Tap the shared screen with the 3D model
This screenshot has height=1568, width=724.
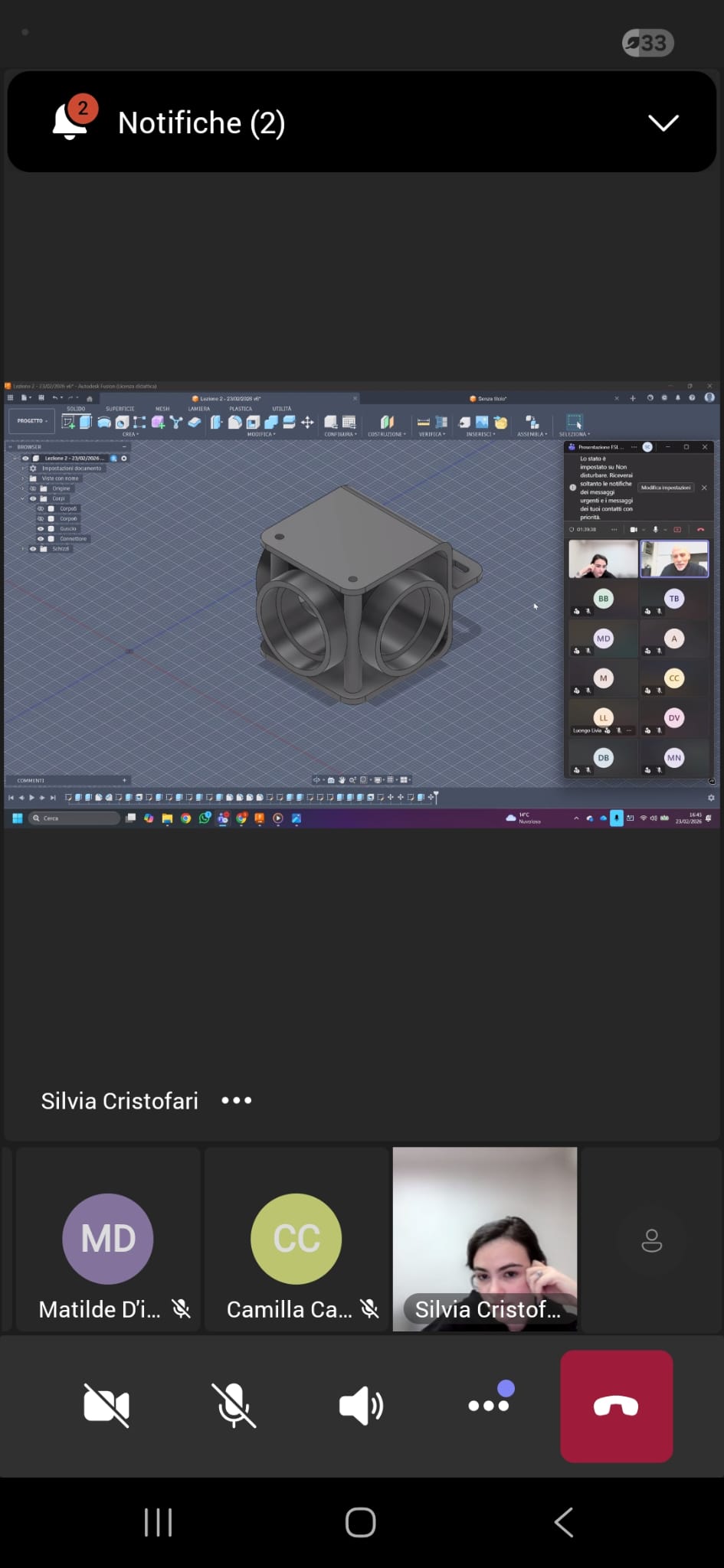361,605
